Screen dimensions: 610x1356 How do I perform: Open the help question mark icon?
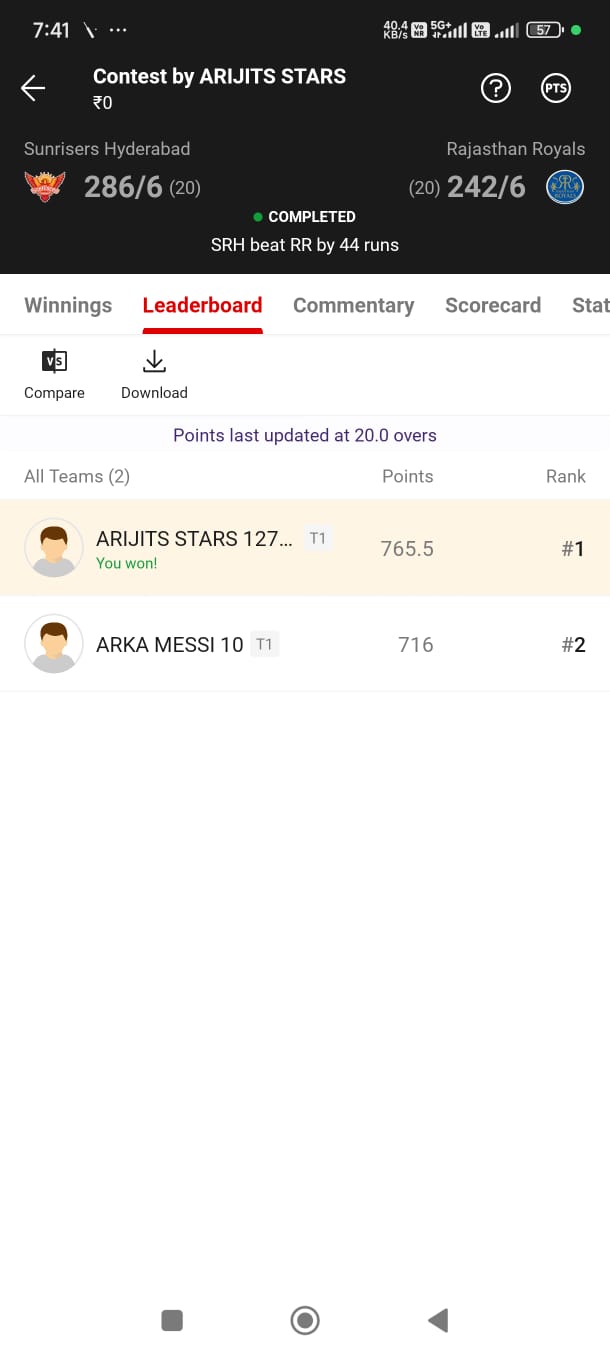[495, 88]
